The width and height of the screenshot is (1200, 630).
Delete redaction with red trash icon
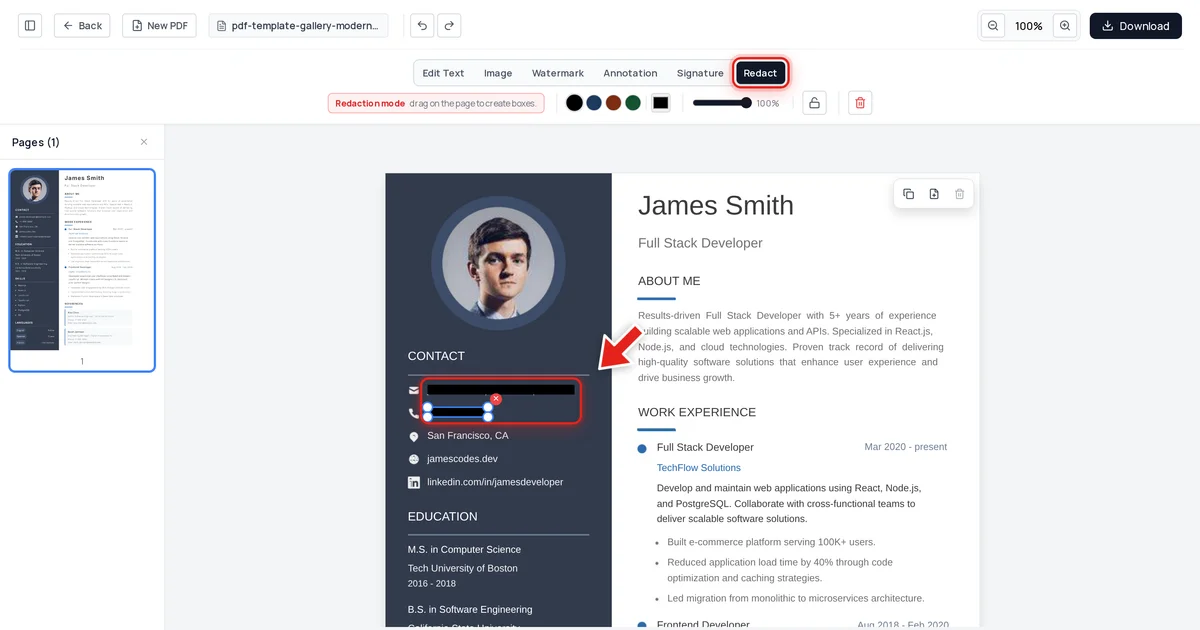pos(860,103)
